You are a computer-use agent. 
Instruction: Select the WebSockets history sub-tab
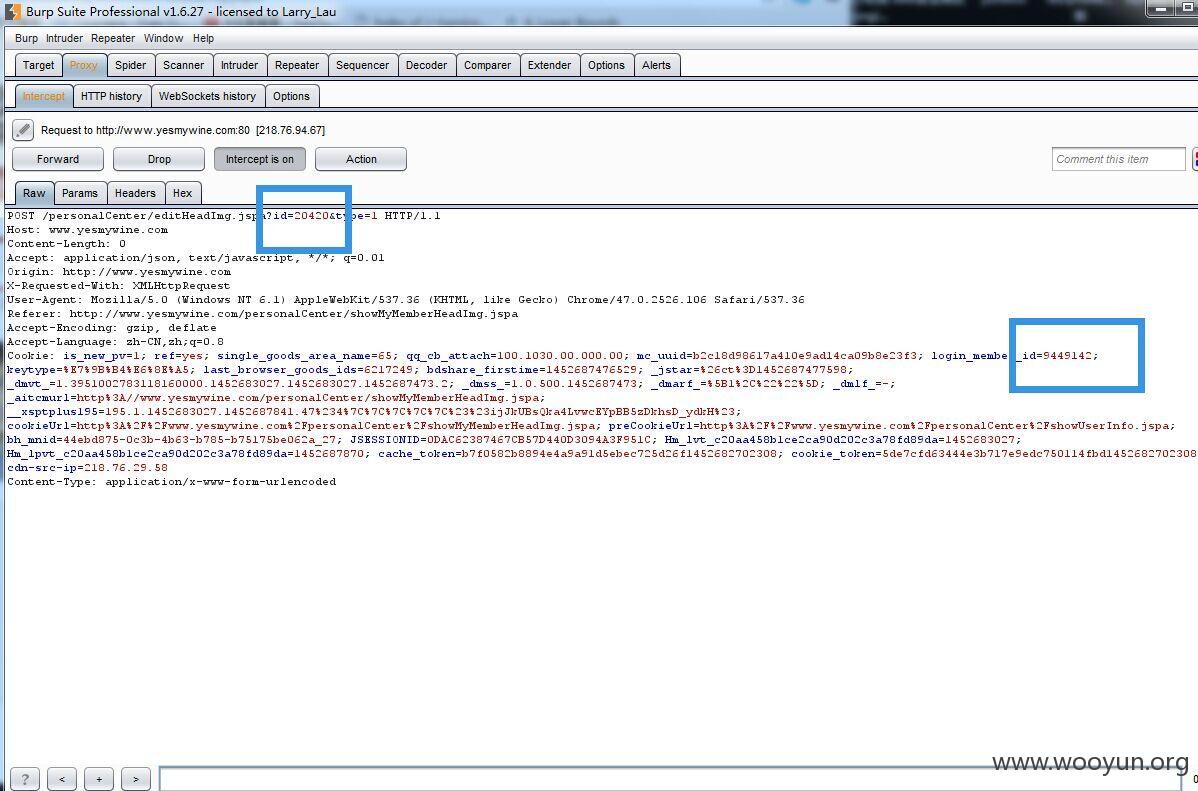207,96
